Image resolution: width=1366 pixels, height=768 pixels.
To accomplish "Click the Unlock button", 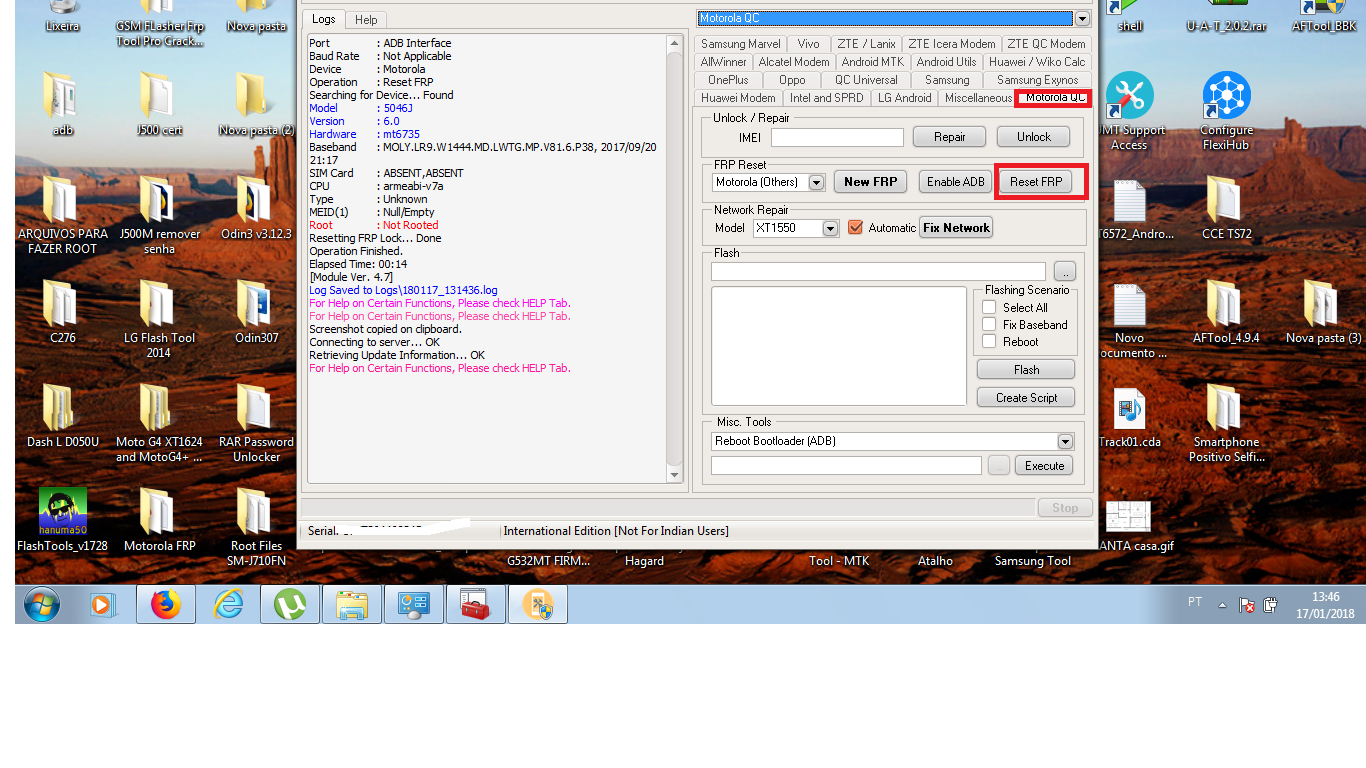I will [x=1033, y=137].
